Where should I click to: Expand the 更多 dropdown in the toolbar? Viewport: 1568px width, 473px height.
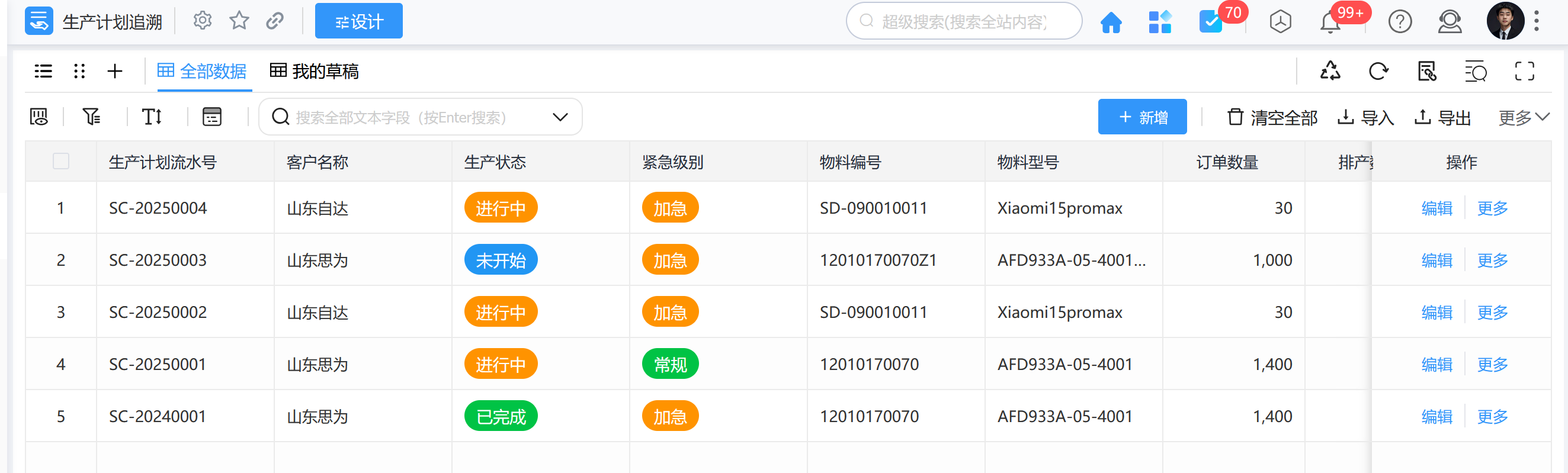click(1523, 117)
